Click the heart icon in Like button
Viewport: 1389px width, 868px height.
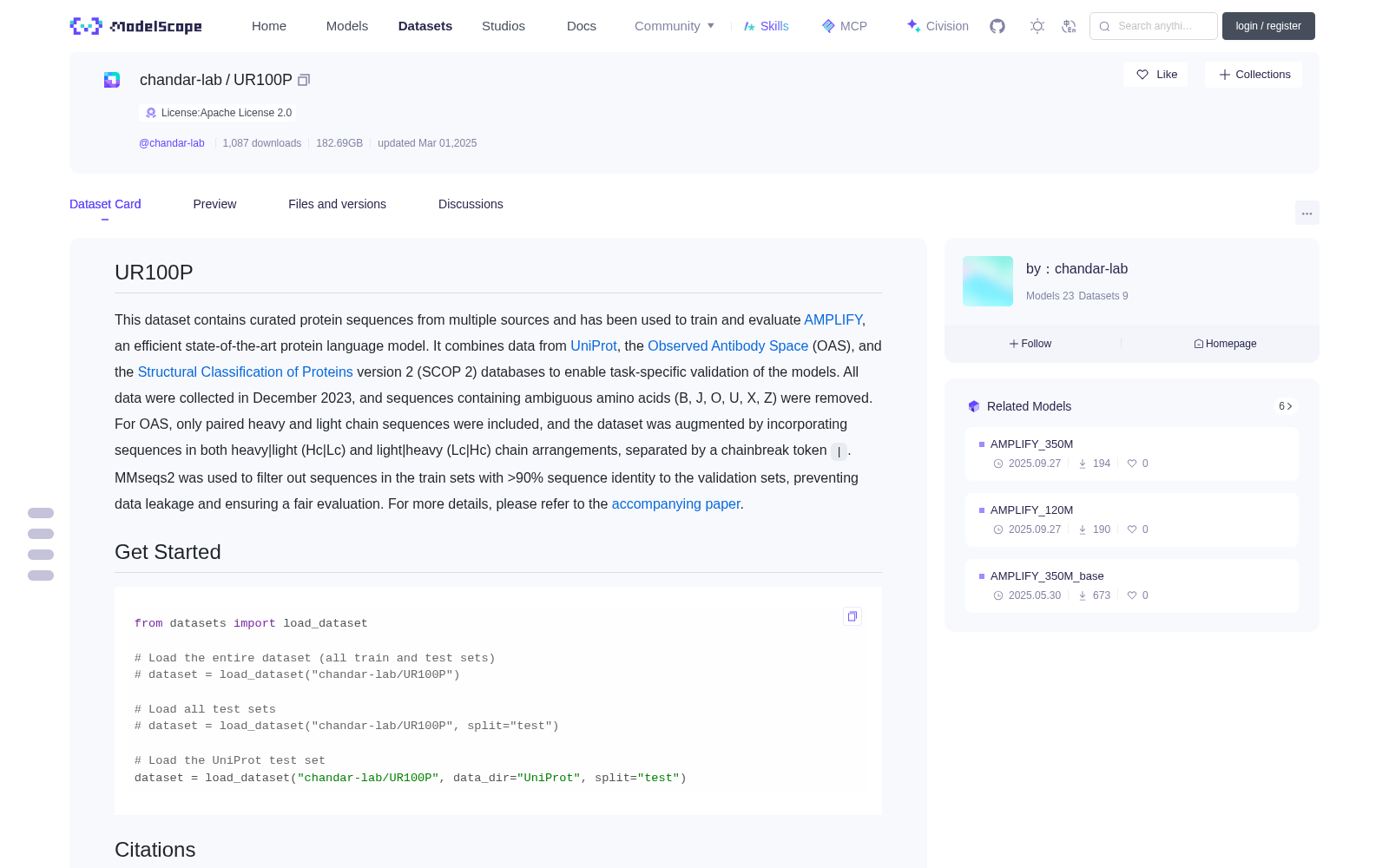point(1142,75)
